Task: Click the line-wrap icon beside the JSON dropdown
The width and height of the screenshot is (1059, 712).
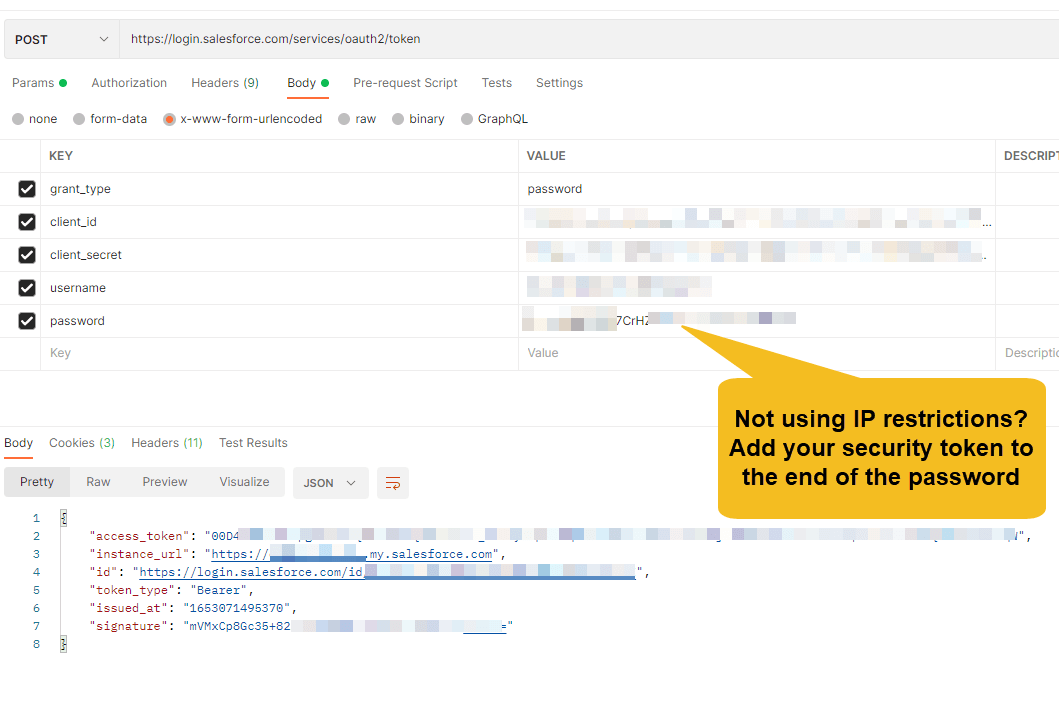Action: tap(392, 483)
